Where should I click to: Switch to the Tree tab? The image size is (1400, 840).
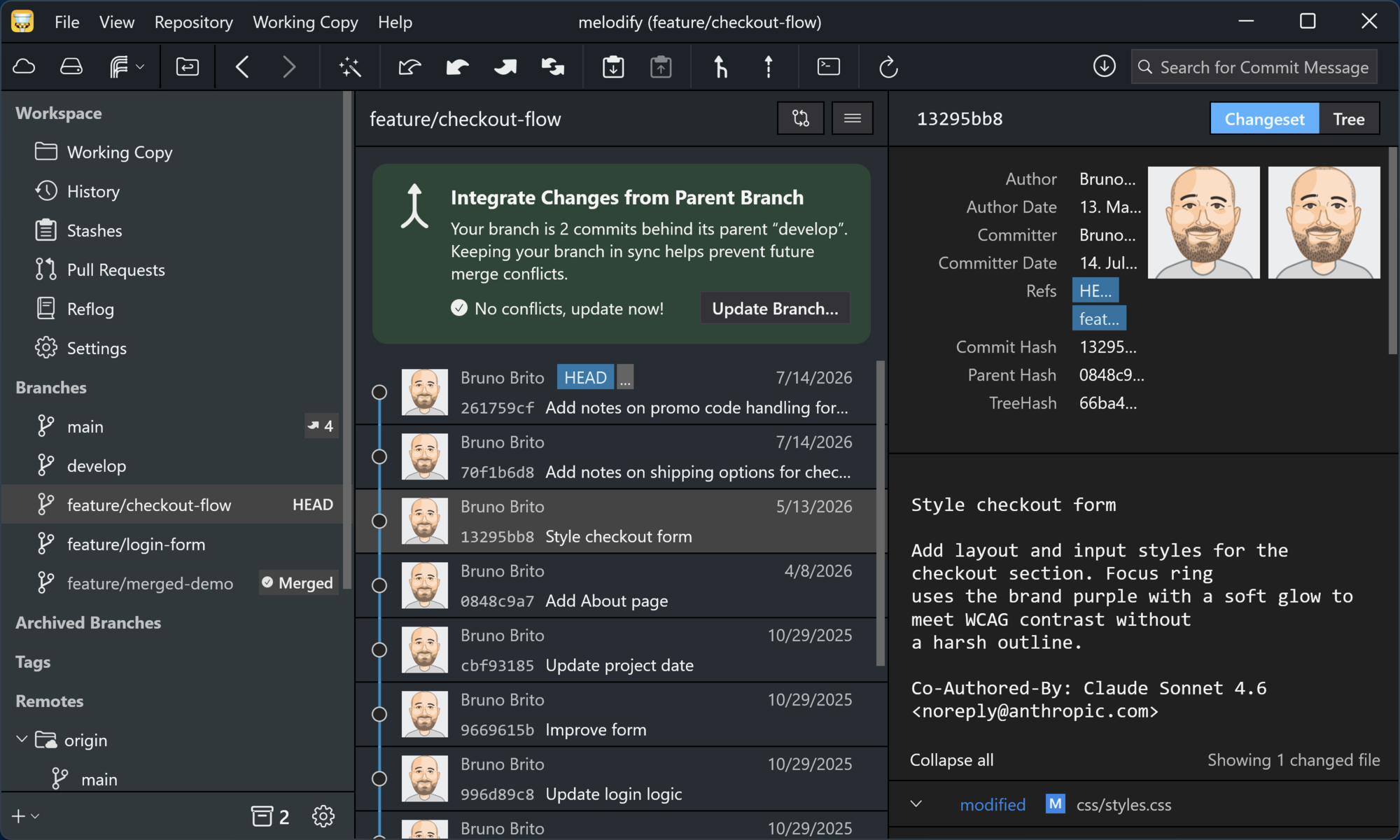(x=1349, y=118)
